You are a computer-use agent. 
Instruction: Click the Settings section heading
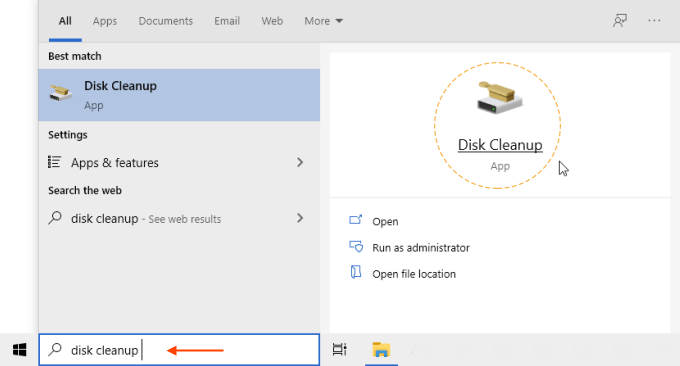(x=68, y=135)
